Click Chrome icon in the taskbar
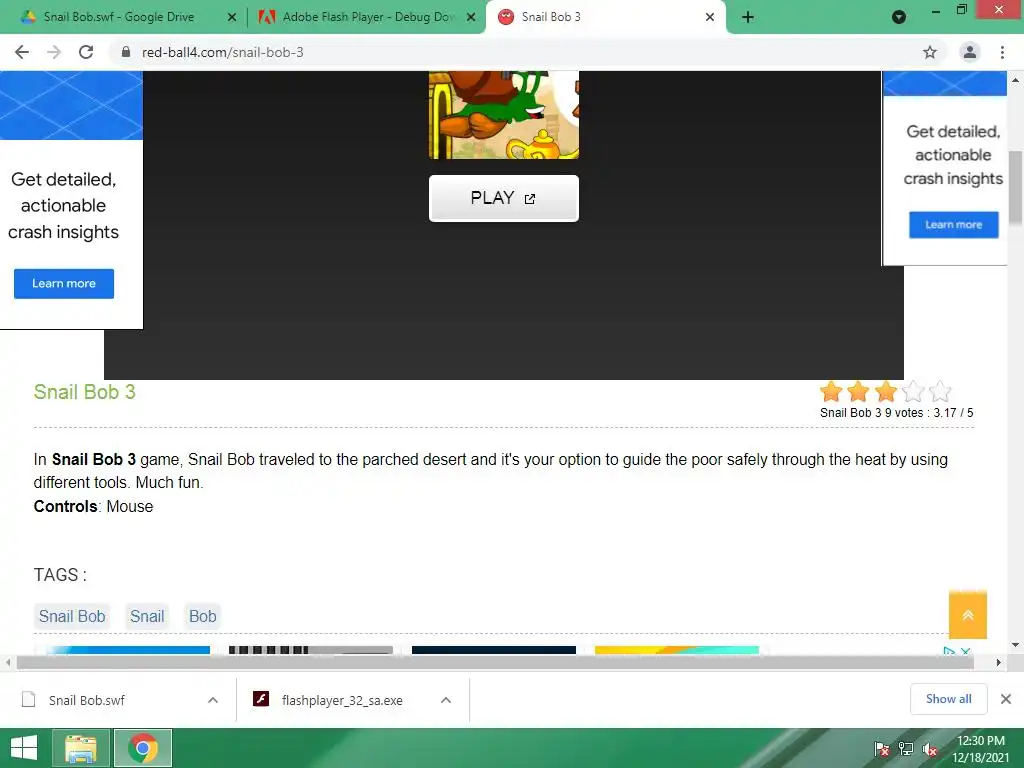This screenshot has width=1024, height=768. tap(143, 748)
